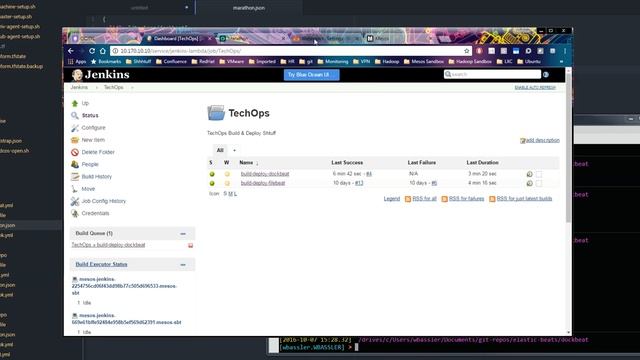Screen dimensions: 640x360
Task: Click build-deploy-filebeat green status ball
Action: pyautogui.click(x=212, y=183)
